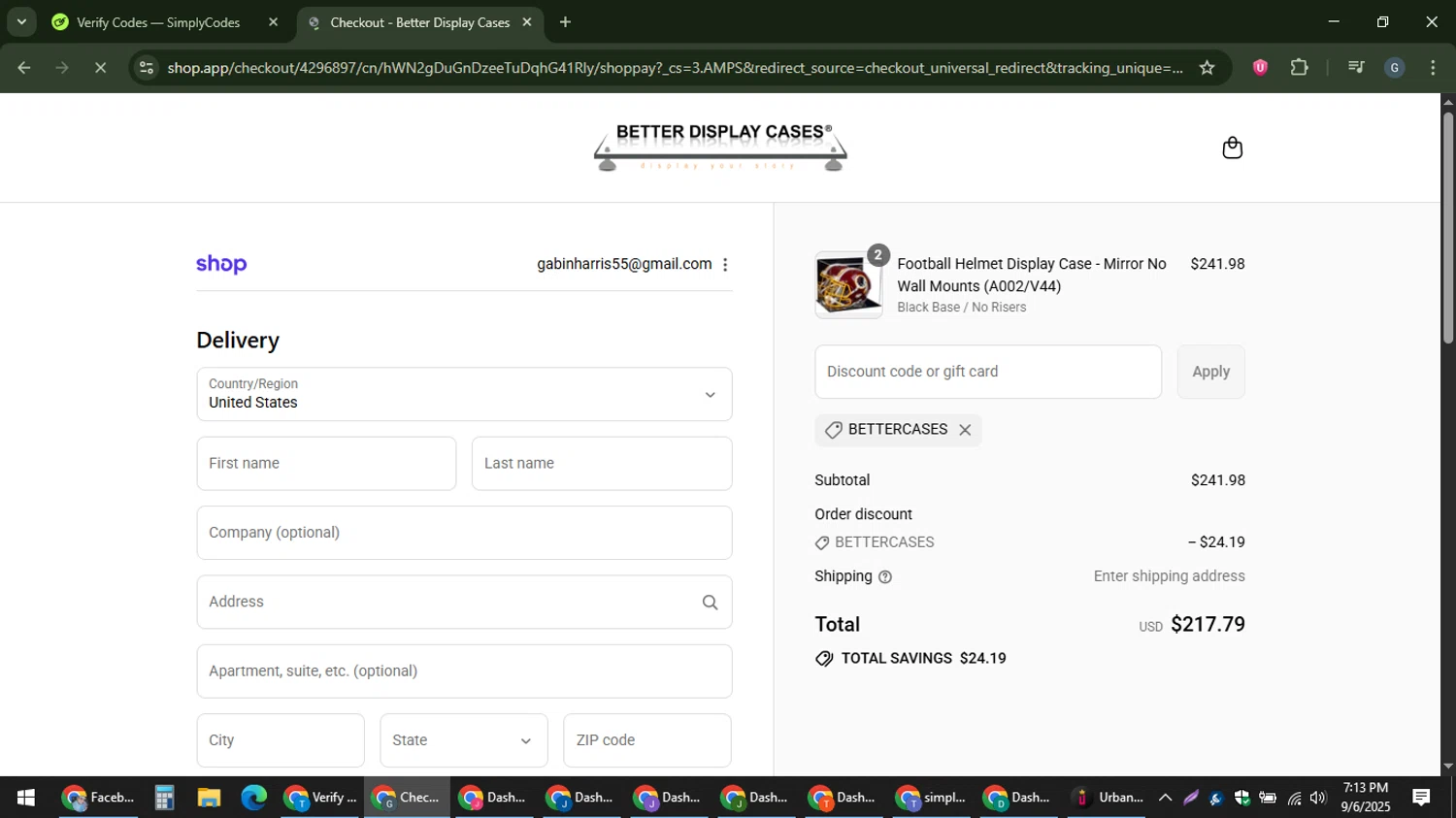Close the Verify Codes tab
Image resolution: width=1456 pixels, height=818 pixels.
pos(273,22)
